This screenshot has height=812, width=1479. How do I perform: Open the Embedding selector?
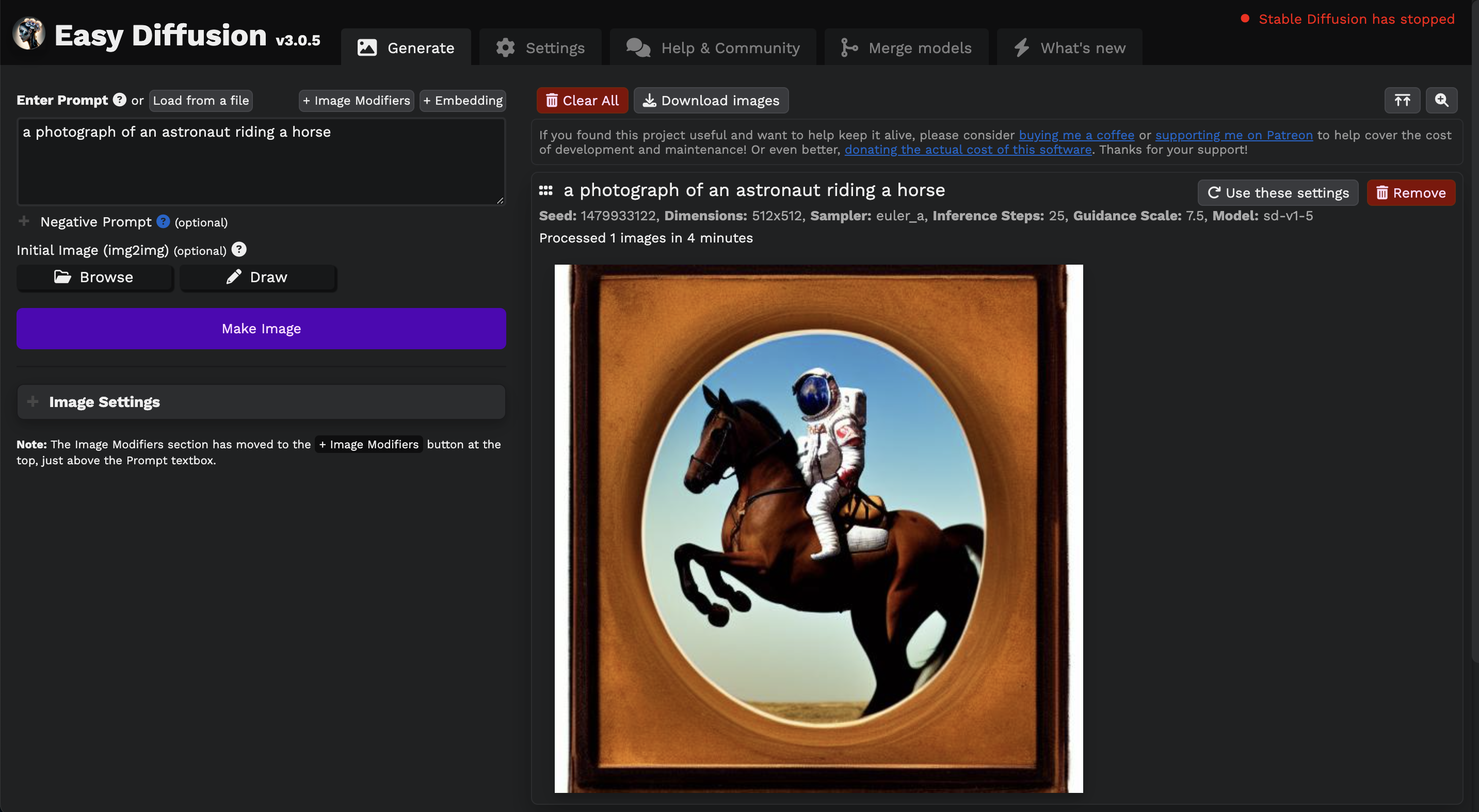[x=463, y=101]
